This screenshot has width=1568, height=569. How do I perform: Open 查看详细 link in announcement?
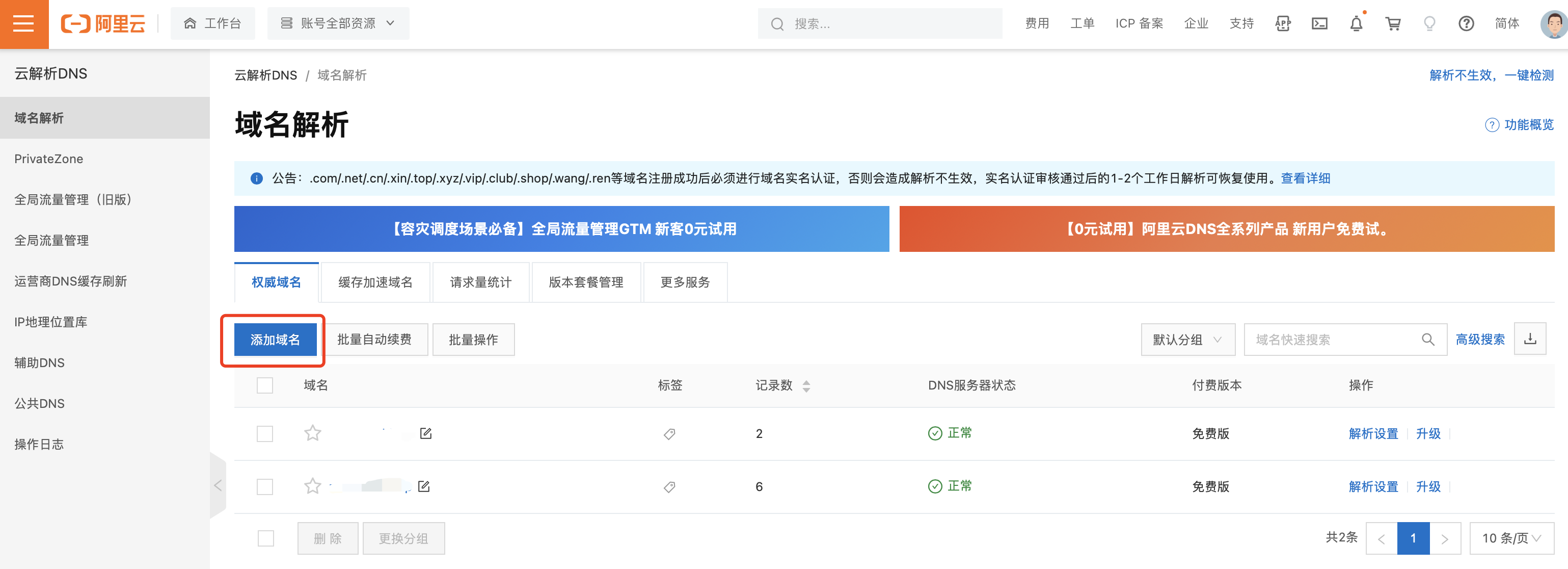tap(1305, 178)
